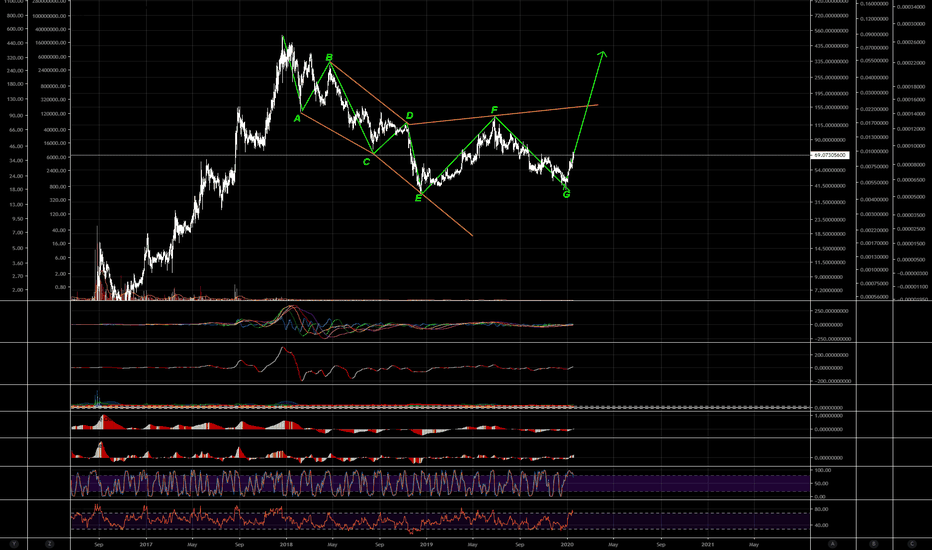
Task: Click the 2400.00 value on left scale
Action: click(x=57, y=171)
